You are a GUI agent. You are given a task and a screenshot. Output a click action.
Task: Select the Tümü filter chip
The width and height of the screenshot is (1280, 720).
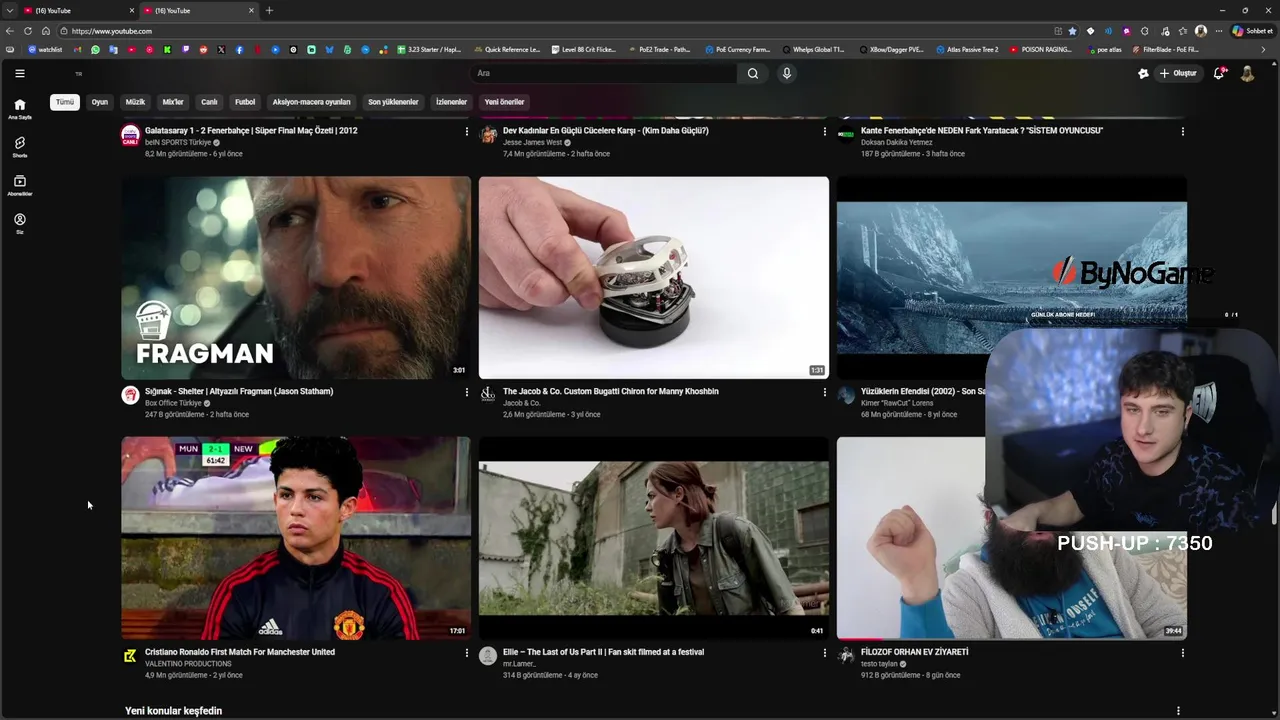[x=65, y=102]
